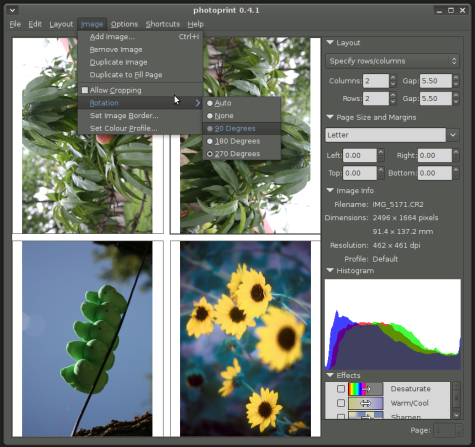The height and width of the screenshot is (447, 475).
Task: Enable the Allow Cropping checkbox
Action: pyautogui.click(x=85, y=90)
